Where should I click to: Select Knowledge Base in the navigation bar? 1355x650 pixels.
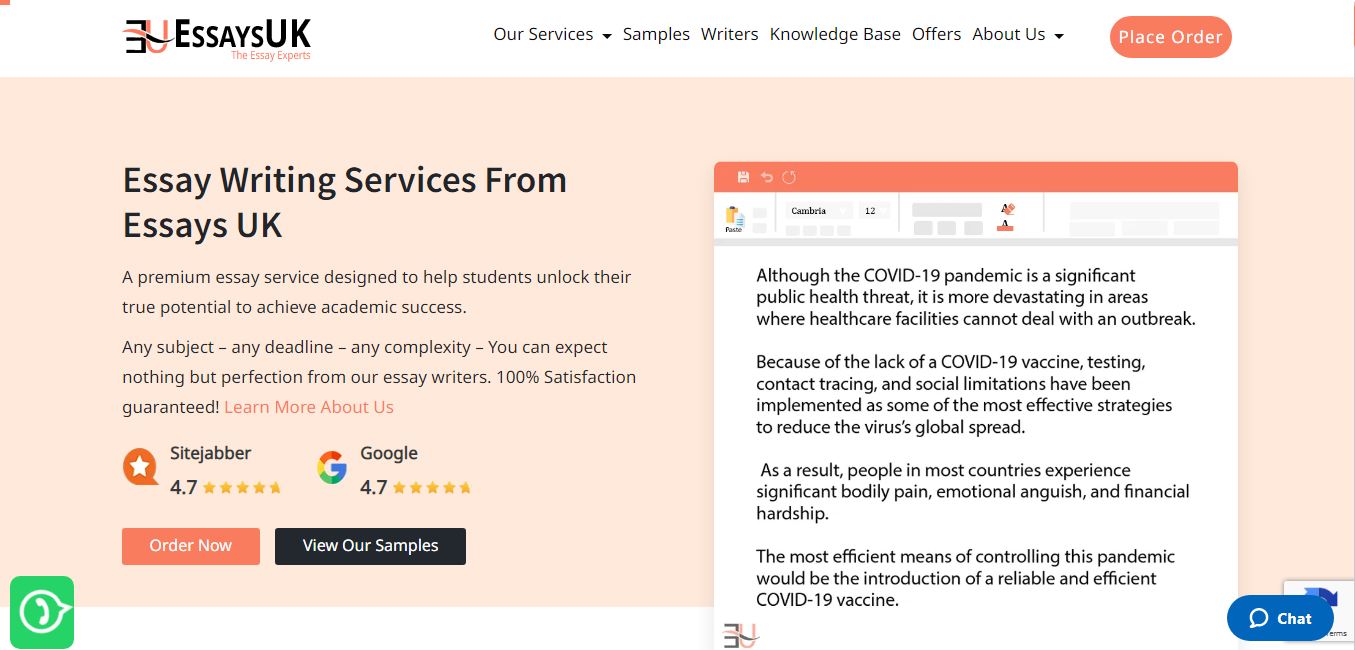835,35
